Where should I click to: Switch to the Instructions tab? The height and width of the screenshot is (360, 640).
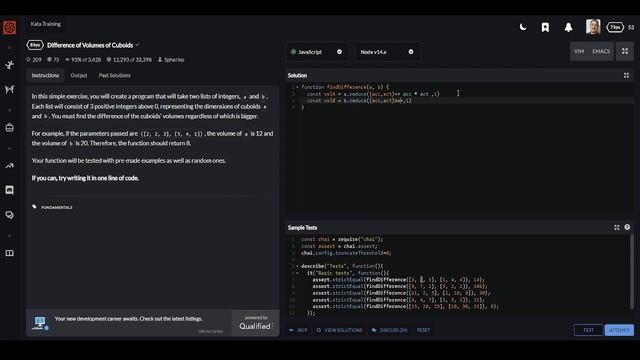point(45,76)
